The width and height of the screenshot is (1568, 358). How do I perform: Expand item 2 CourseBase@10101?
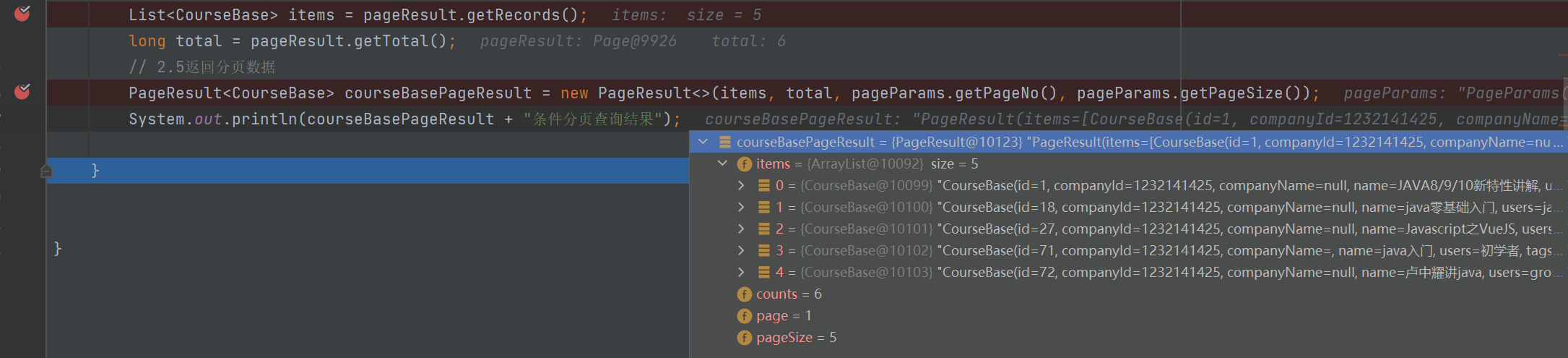(741, 229)
